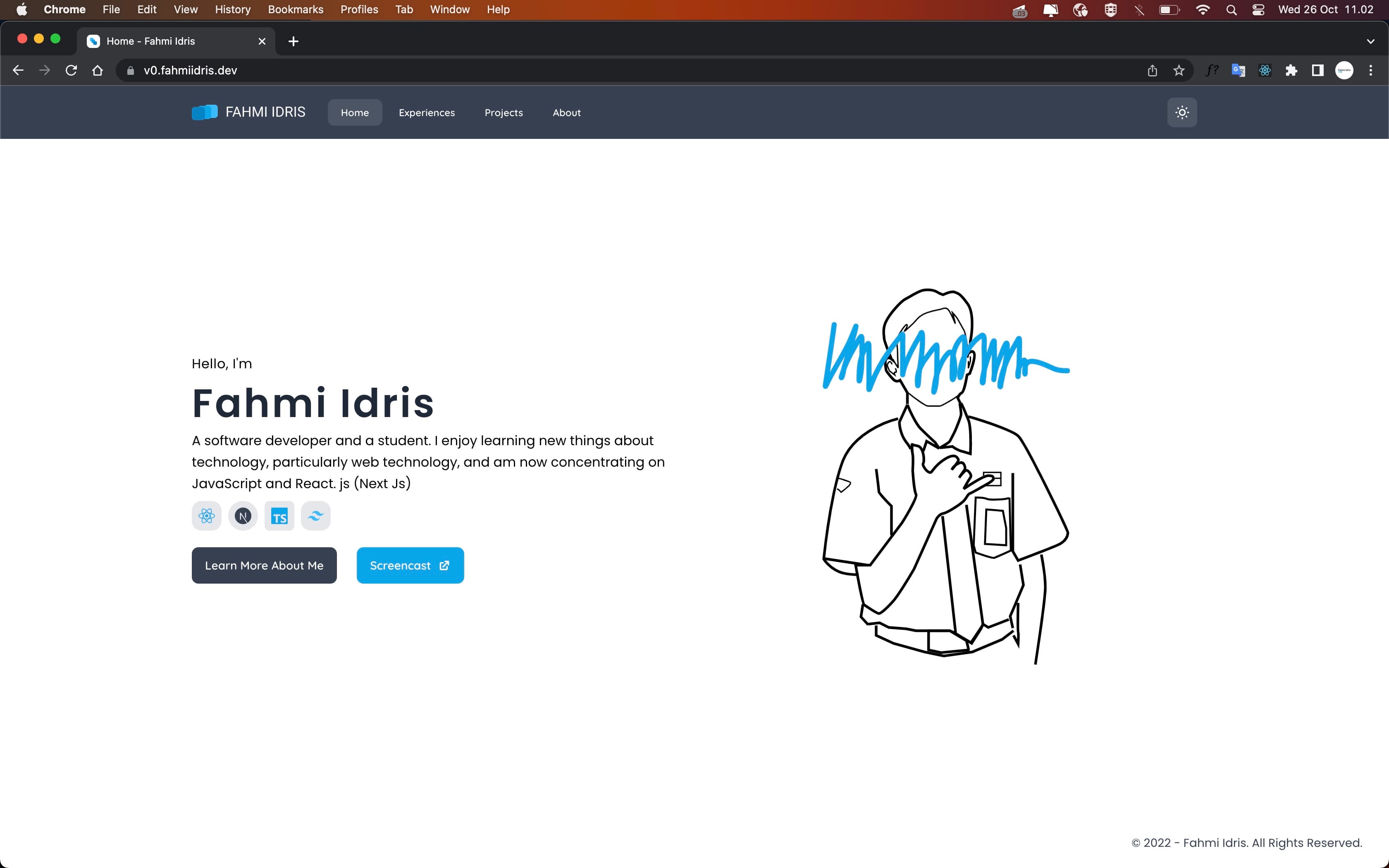Toggle the Chrome side panel
The image size is (1389, 868).
[x=1317, y=71]
